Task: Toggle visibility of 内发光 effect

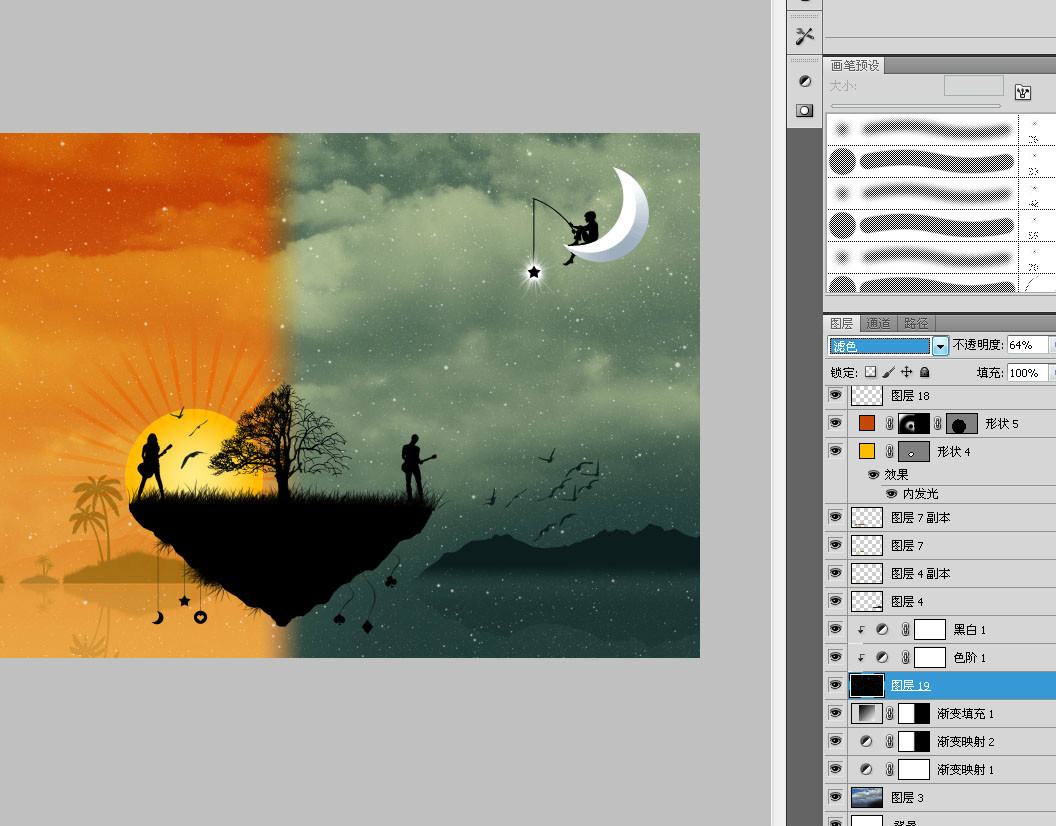Action: 892,494
